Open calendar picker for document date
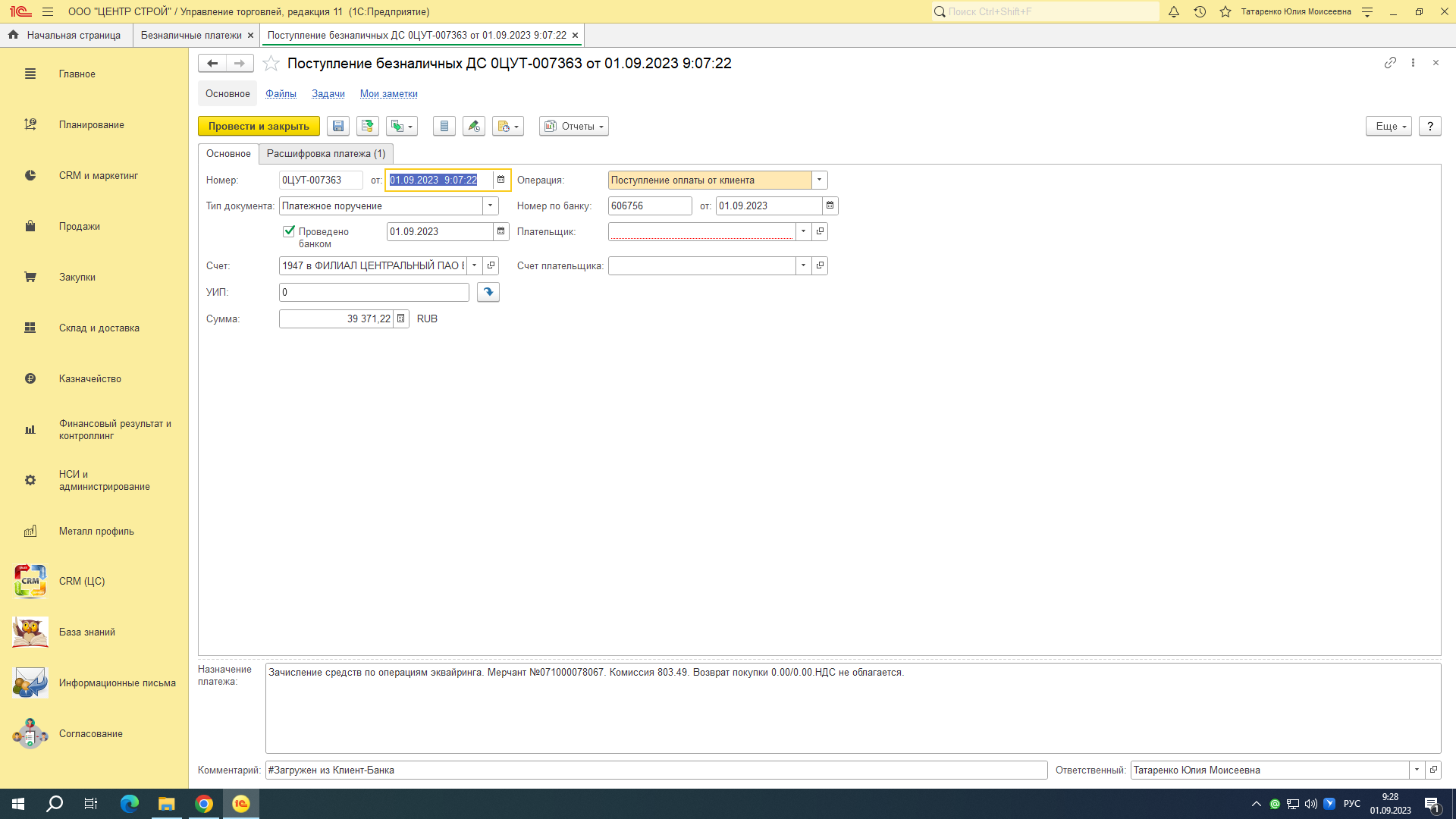The height and width of the screenshot is (819, 1456). coord(500,180)
